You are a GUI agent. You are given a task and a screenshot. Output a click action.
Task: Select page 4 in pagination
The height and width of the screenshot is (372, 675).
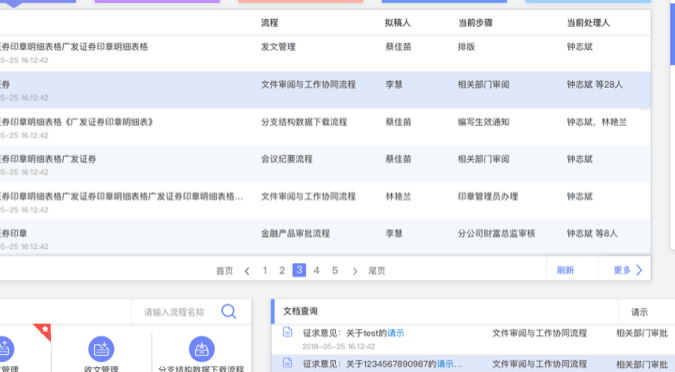point(316,270)
